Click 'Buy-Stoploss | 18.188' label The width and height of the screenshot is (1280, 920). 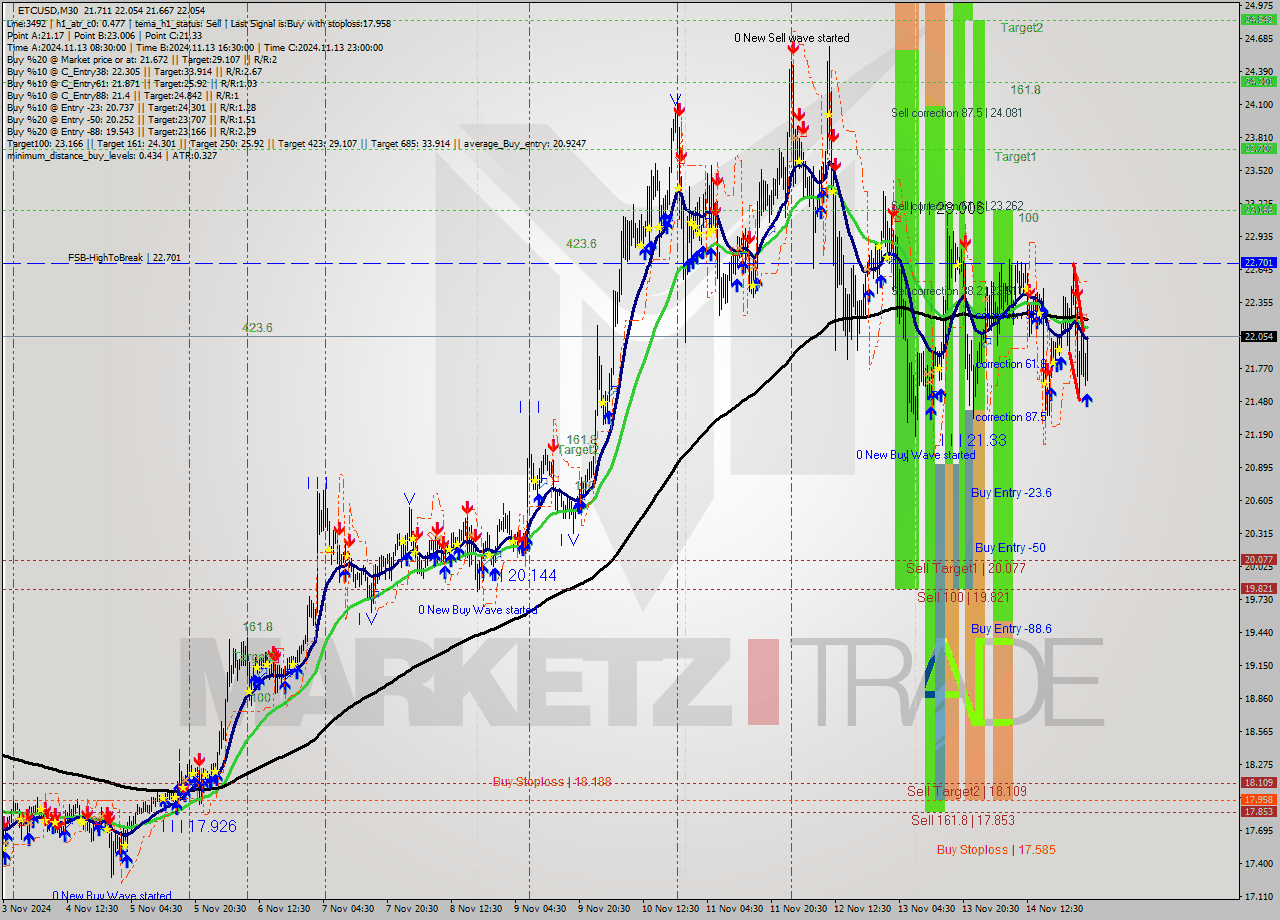pyautogui.click(x=551, y=782)
